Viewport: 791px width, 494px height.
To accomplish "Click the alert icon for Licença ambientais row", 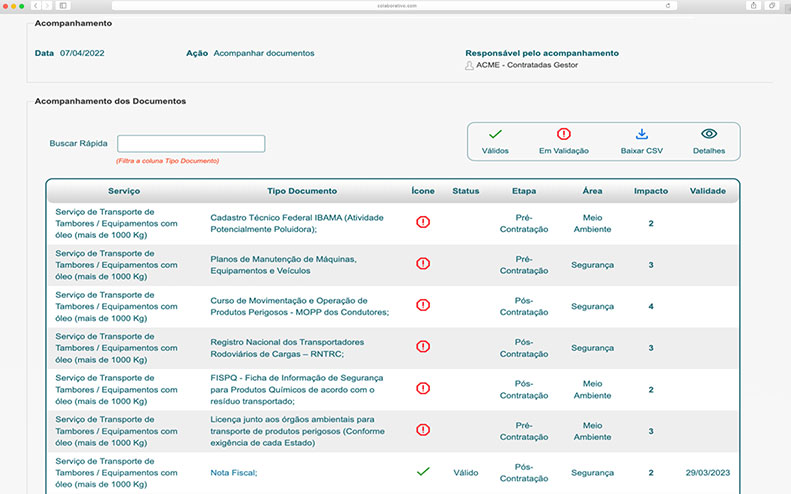I will point(423,430).
